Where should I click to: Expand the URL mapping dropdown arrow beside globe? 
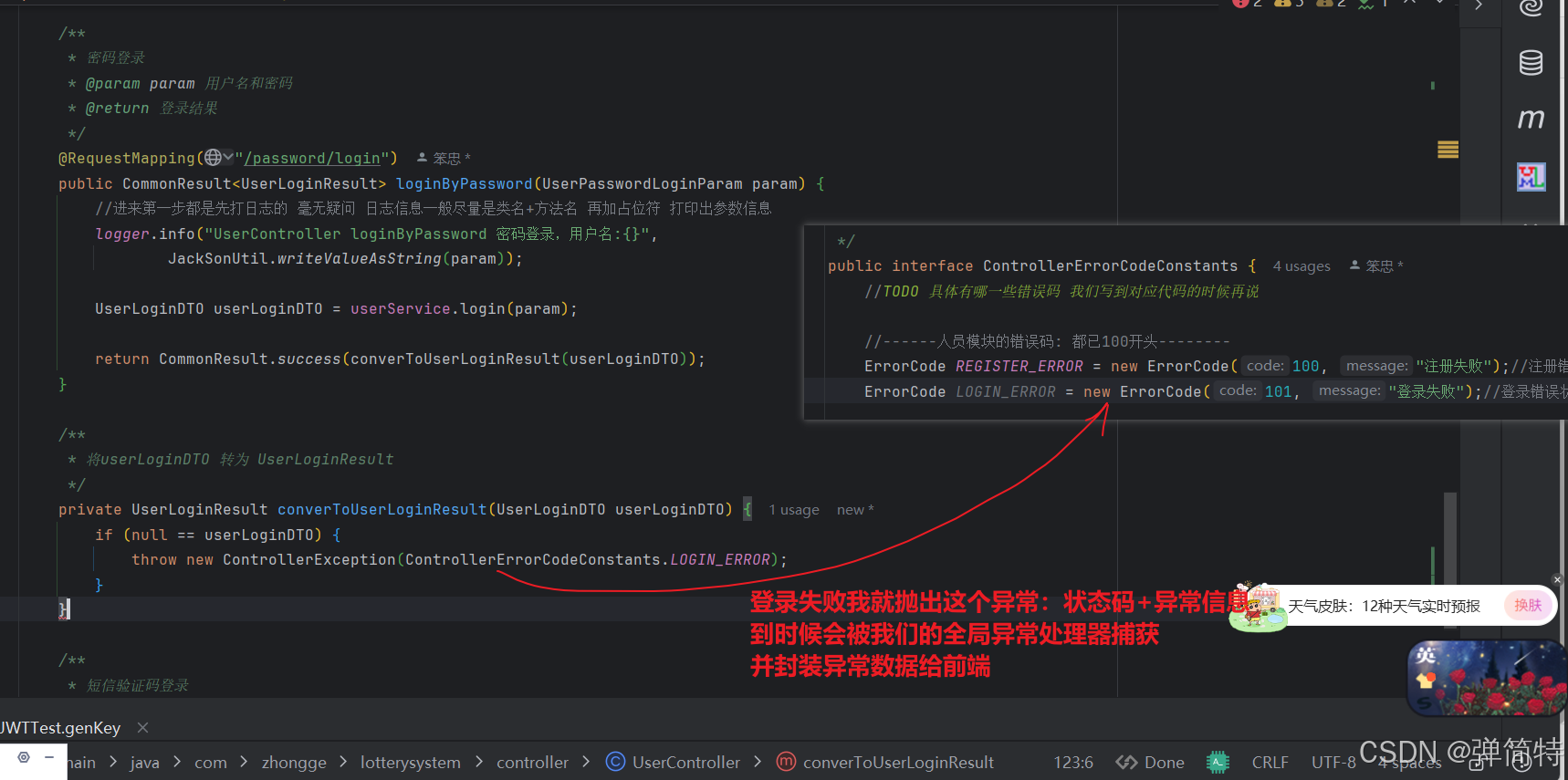(228, 157)
